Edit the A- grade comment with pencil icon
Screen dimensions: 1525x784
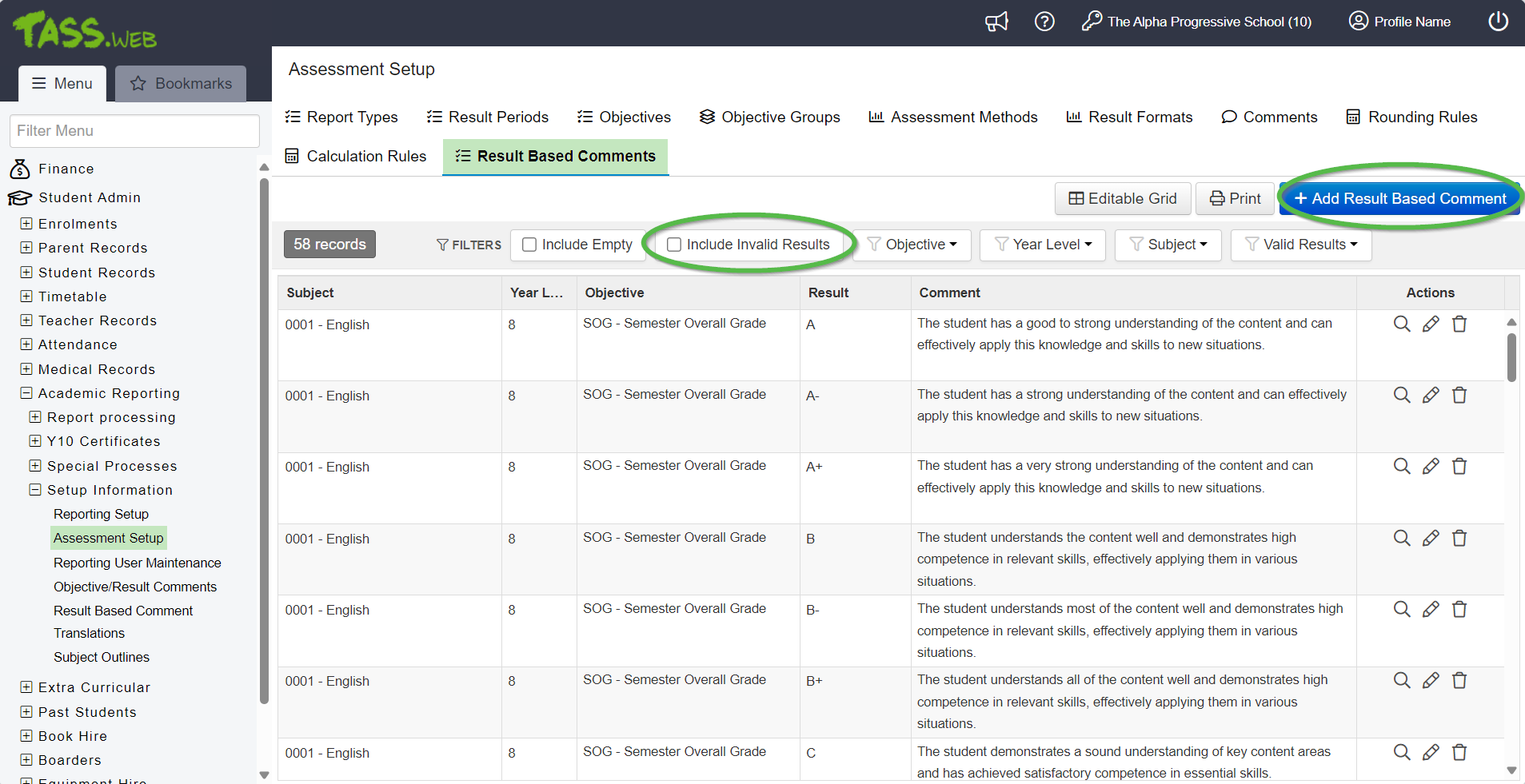coord(1431,395)
